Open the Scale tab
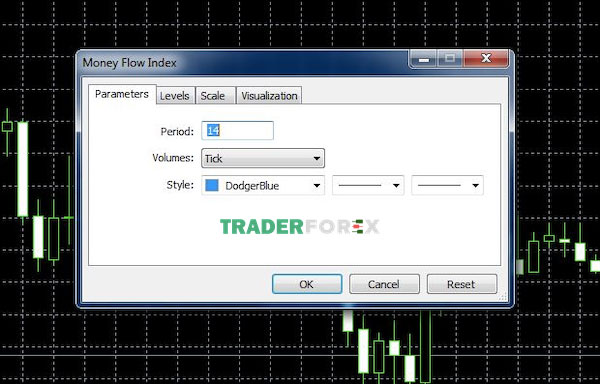The image size is (600, 384). coord(214,96)
